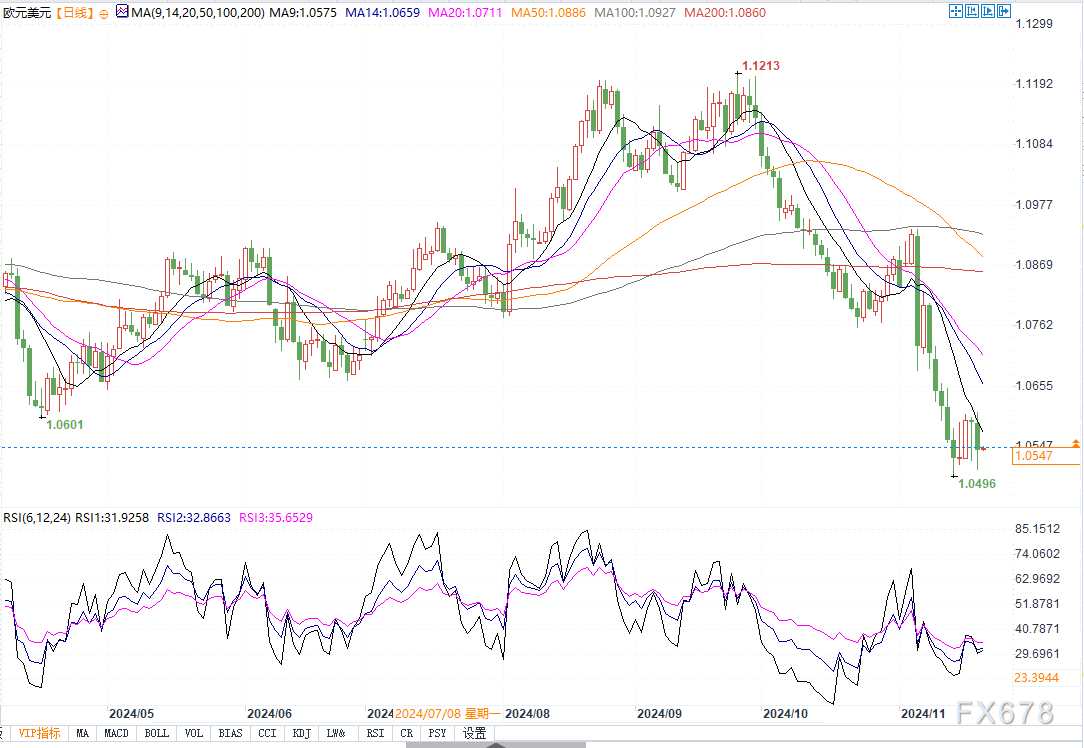Click the 1.1213 high price marker

coord(761,66)
